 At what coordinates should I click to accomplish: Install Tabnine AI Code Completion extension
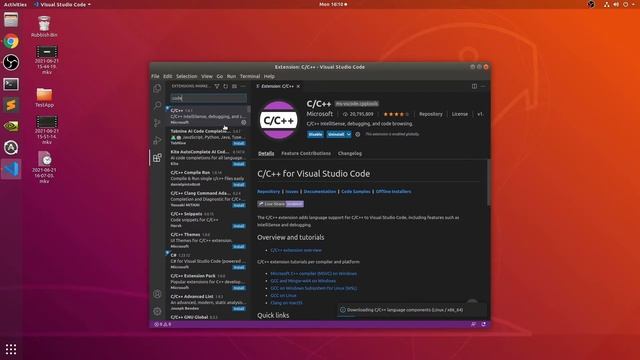click(x=239, y=143)
